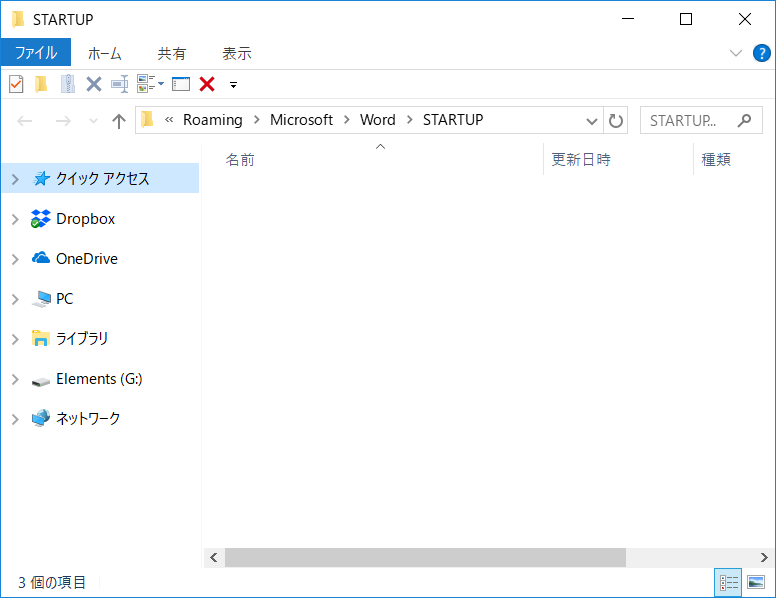
Task: Switch to the 表示 ribbon tab
Action: (x=237, y=54)
